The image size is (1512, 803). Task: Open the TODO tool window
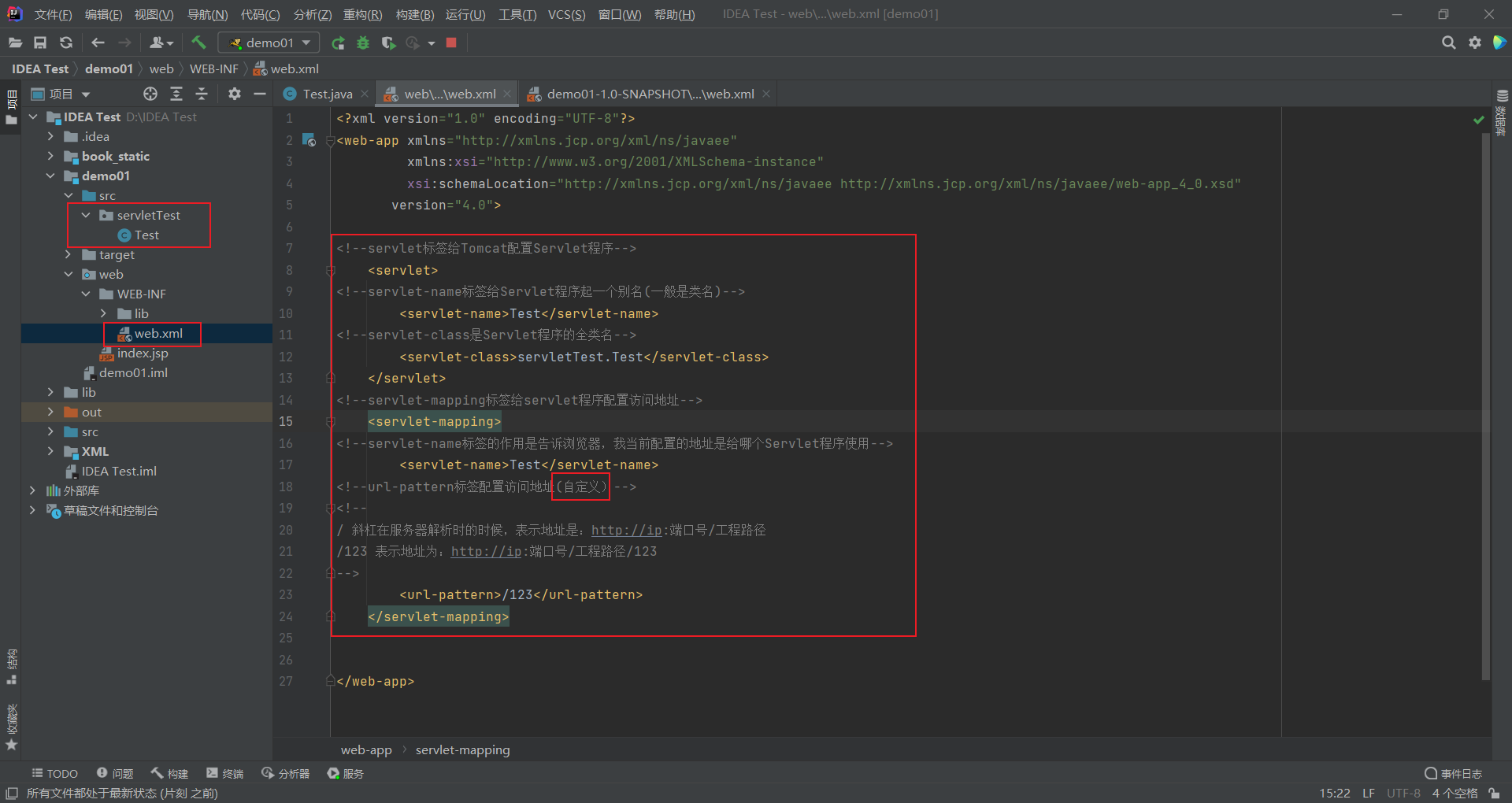(x=54, y=774)
